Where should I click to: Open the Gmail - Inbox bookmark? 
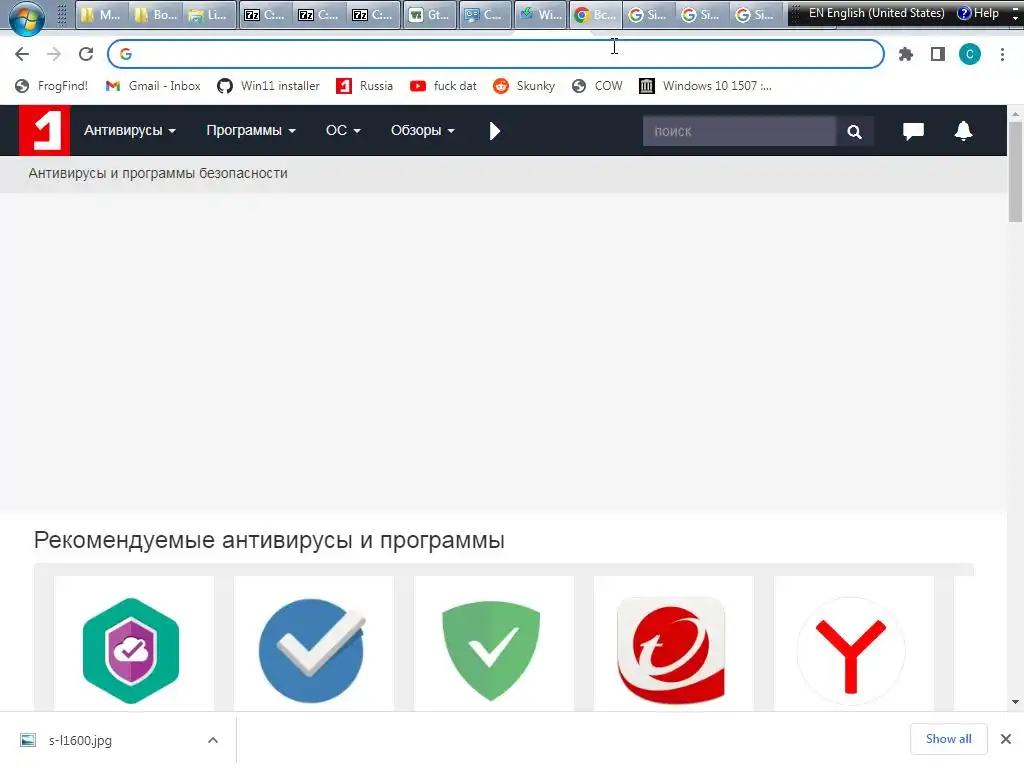(x=153, y=86)
